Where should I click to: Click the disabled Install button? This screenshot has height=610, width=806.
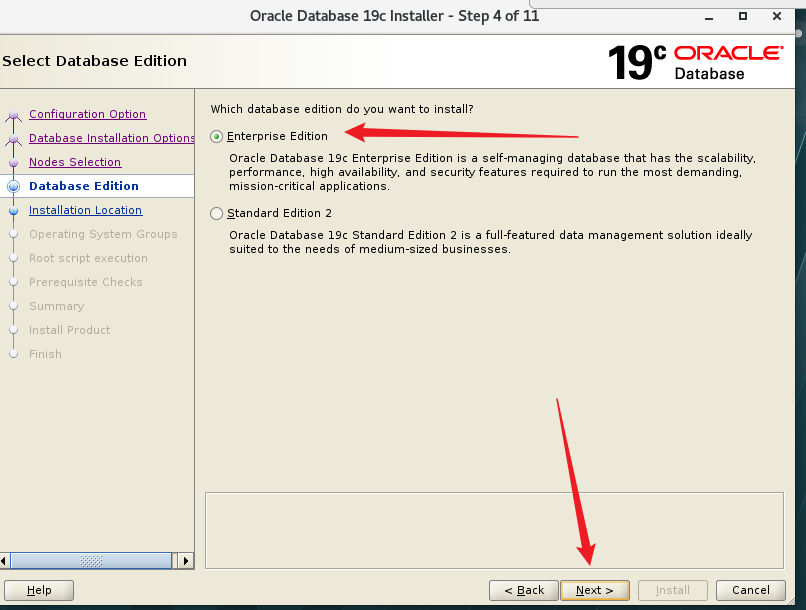pos(672,590)
